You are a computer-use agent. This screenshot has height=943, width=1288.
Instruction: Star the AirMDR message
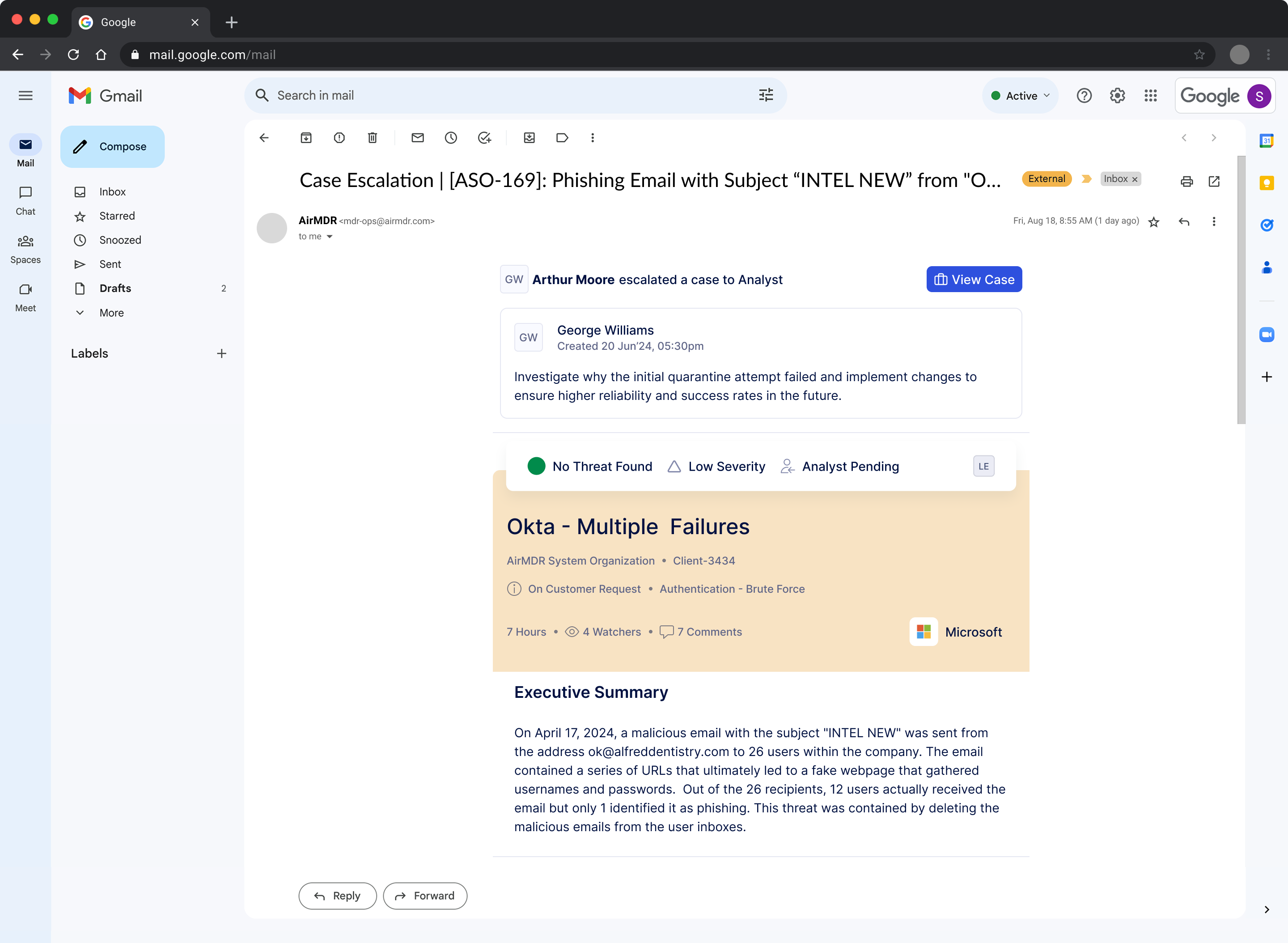click(1153, 221)
